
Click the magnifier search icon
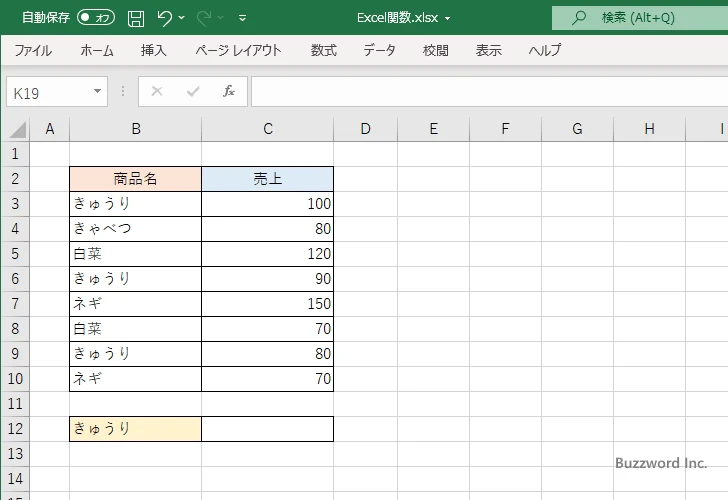click(578, 18)
